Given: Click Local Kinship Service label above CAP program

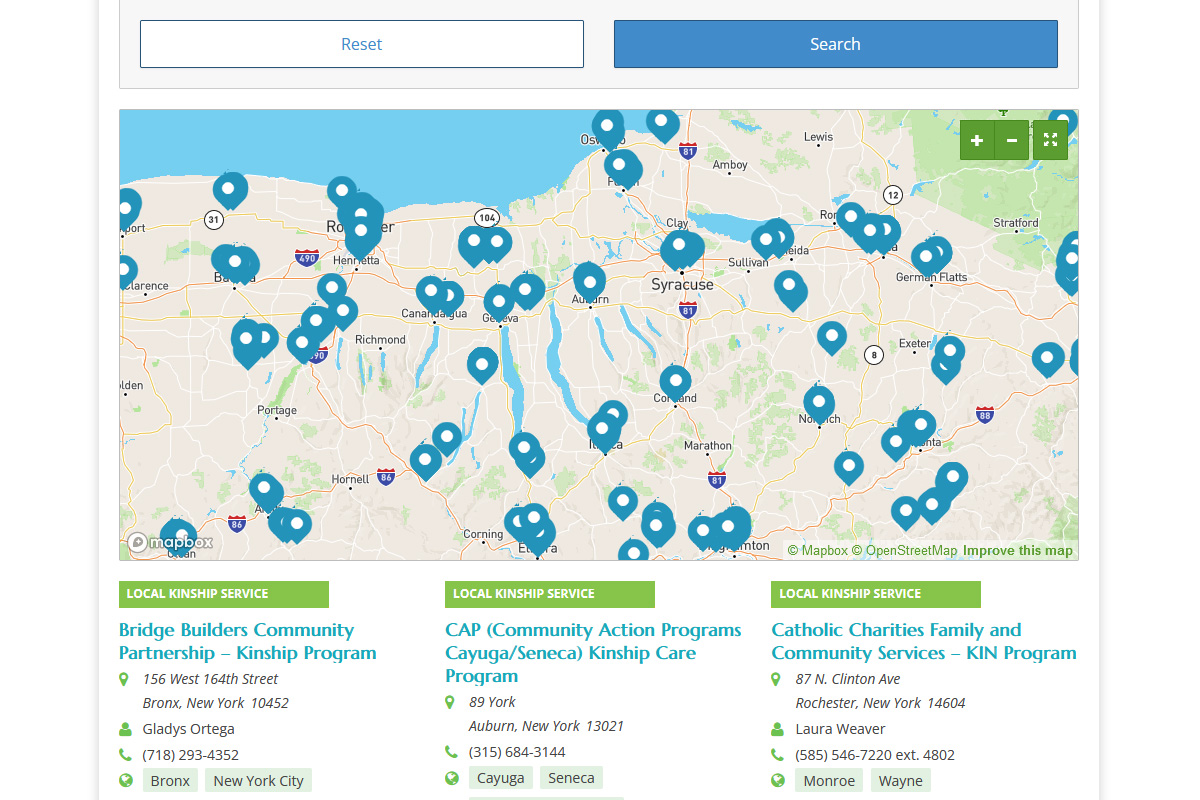Looking at the screenshot, I should tap(550, 594).
